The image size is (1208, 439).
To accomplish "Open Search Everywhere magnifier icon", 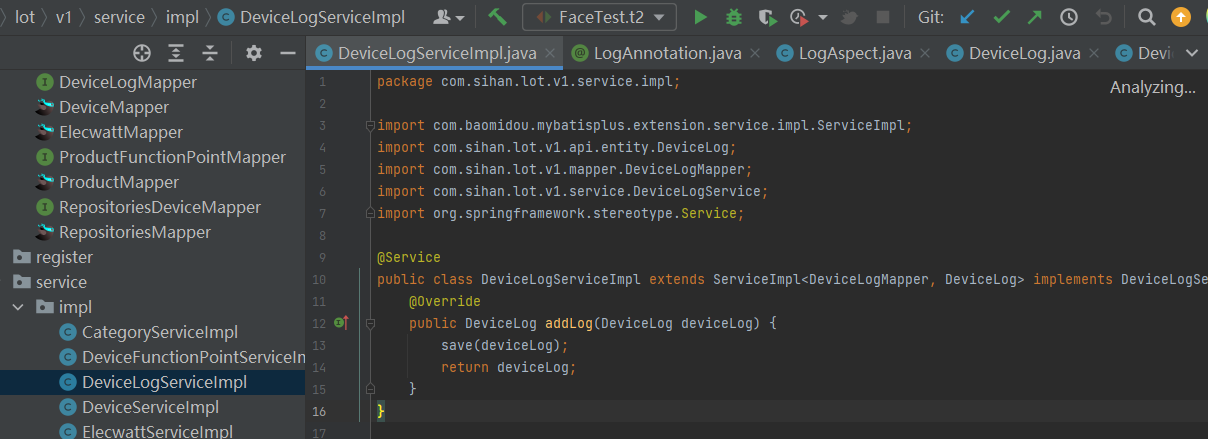I will point(1148,17).
